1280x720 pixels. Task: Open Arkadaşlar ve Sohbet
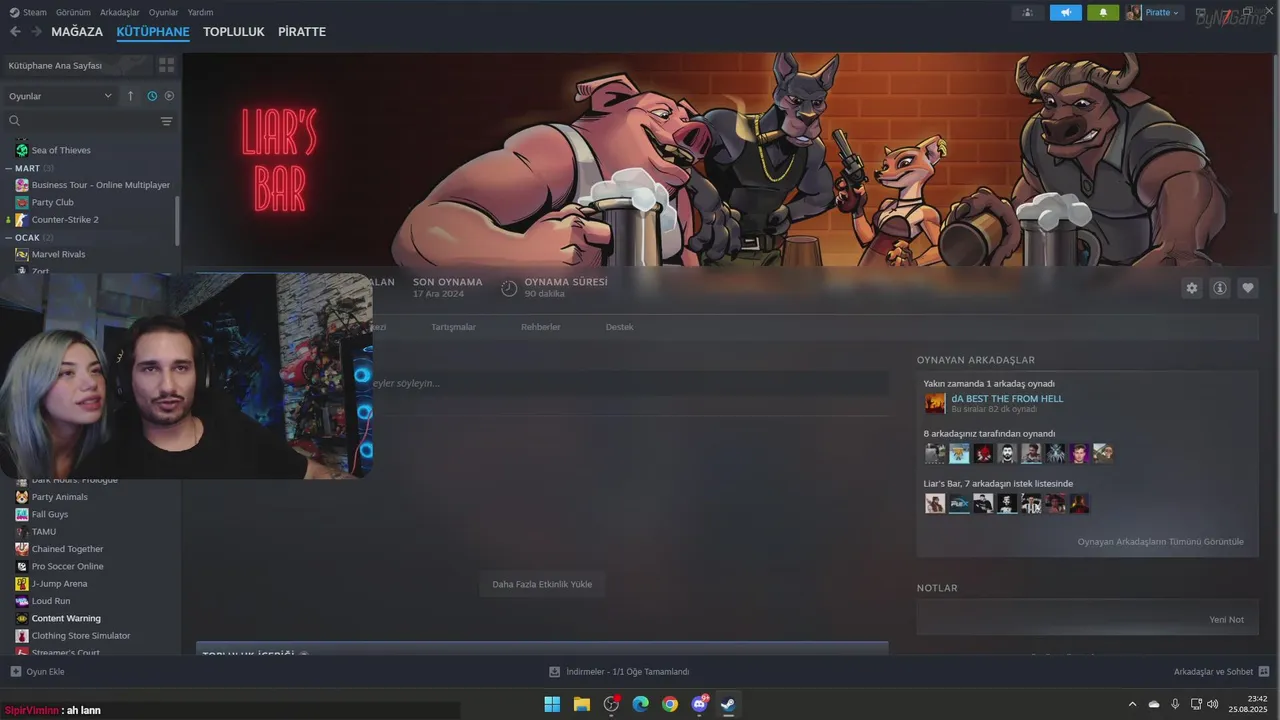tap(1221, 672)
